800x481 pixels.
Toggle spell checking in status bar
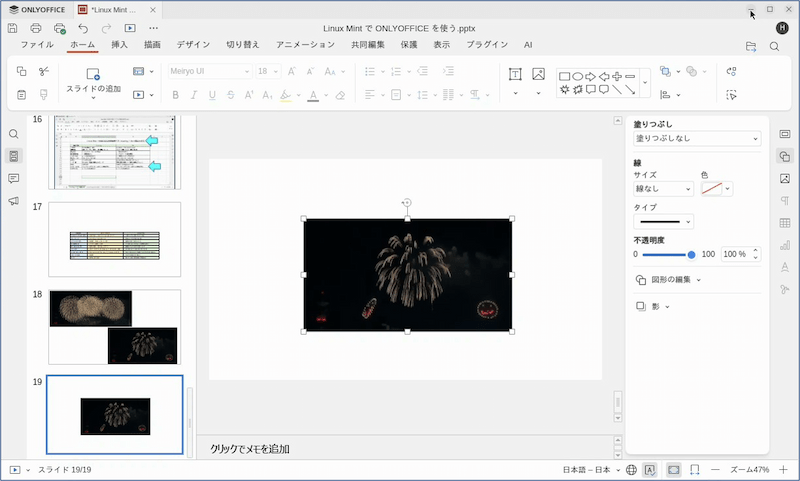click(650, 469)
